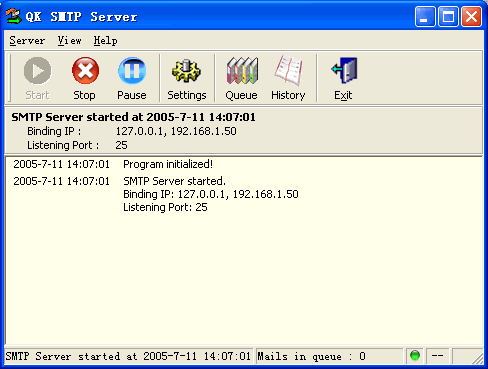Select the 'SMTP Server started.' log entry
Image resolution: width=488 pixels, height=369 pixels.
click(174, 181)
